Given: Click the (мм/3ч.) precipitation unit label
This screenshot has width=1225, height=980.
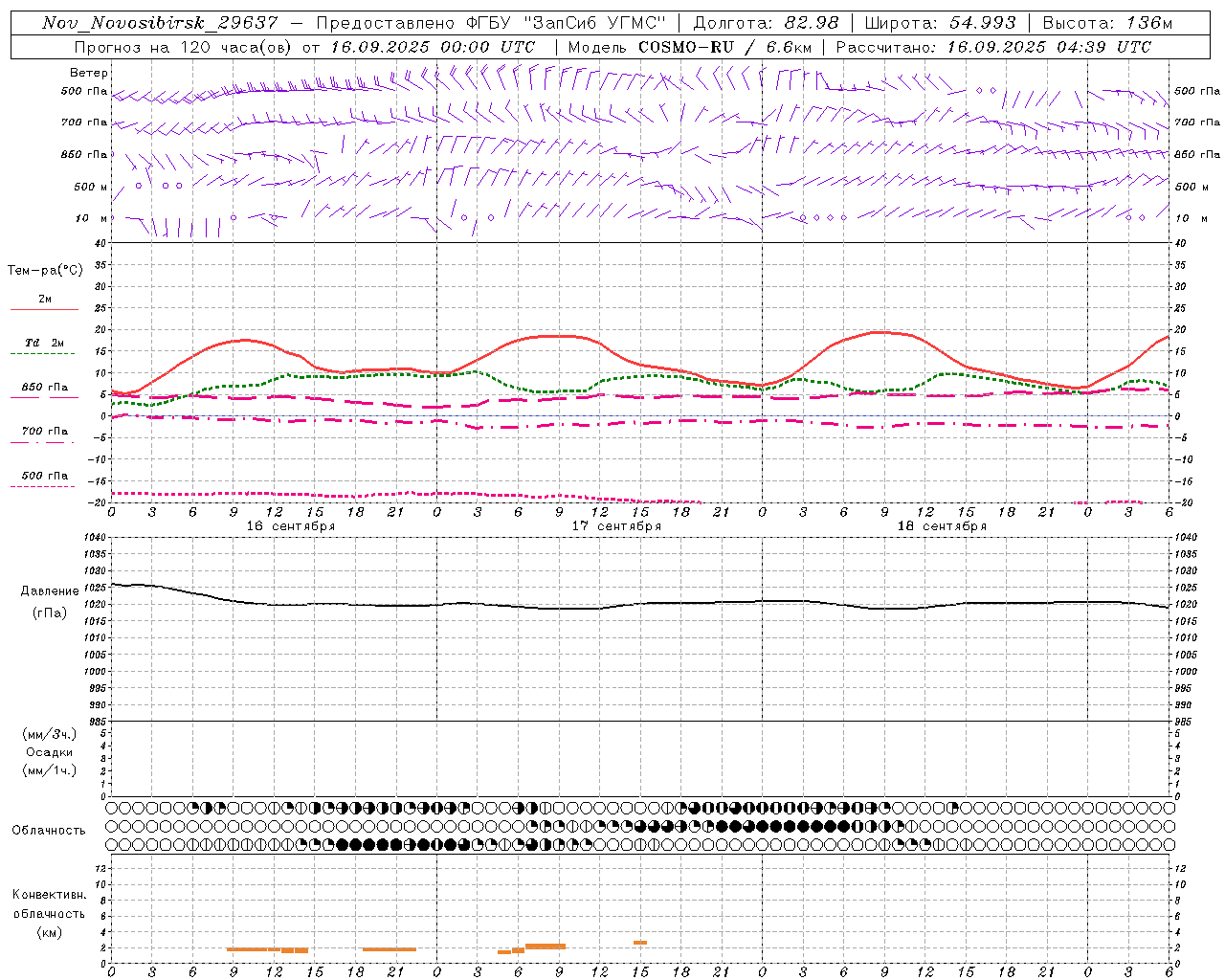Looking at the screenshot, I should (50, 734).
